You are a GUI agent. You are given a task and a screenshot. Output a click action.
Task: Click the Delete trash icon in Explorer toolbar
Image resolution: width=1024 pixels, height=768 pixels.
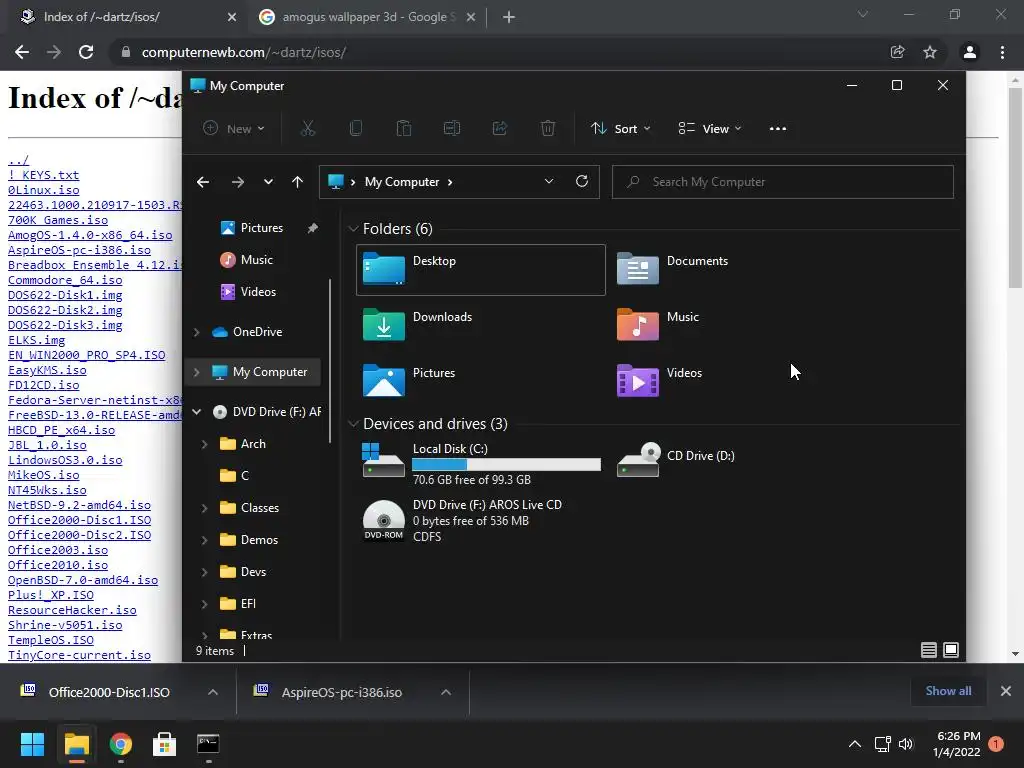548,129
